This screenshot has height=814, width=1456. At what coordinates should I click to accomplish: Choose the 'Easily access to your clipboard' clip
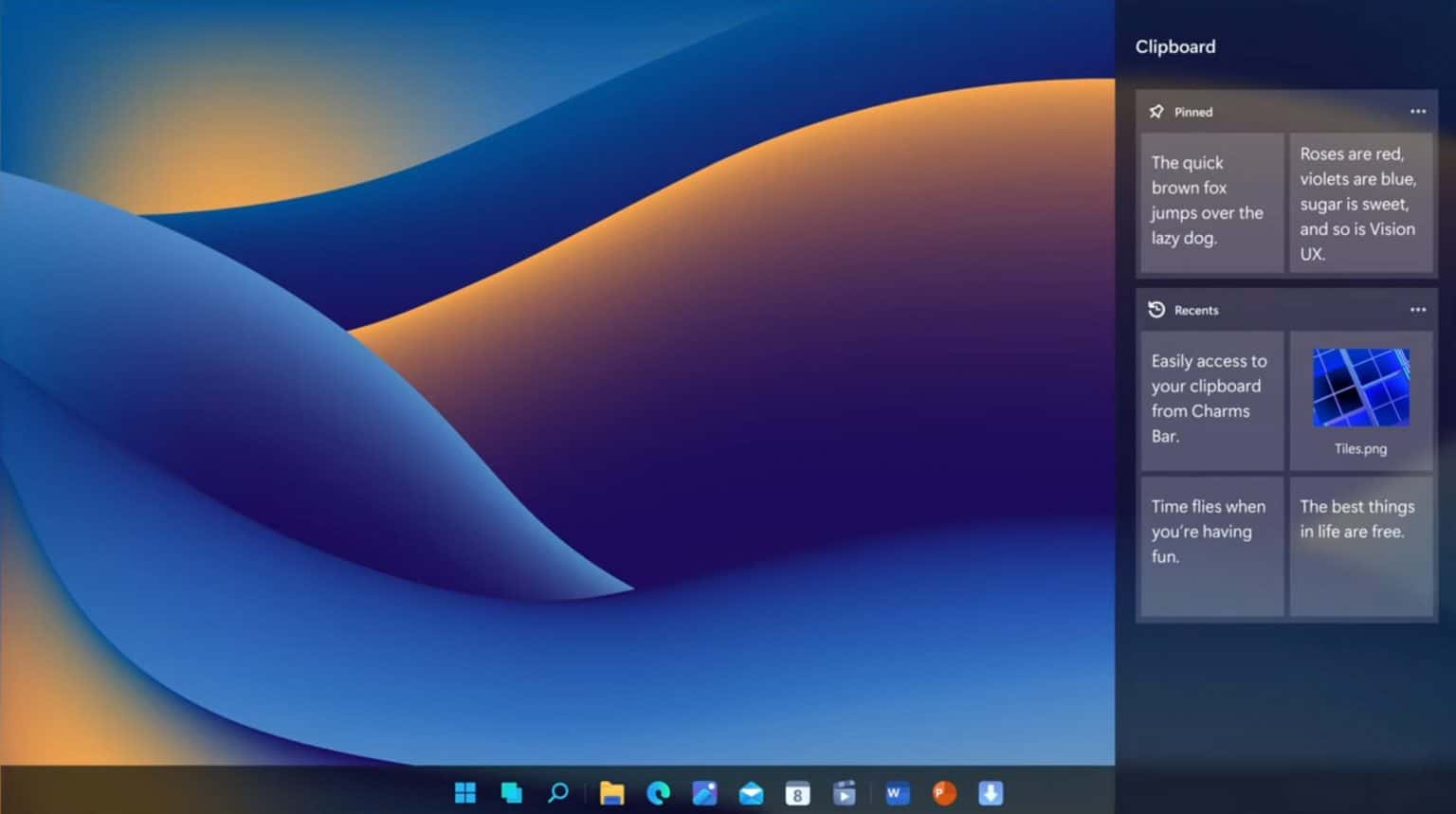click(1211, 400)
